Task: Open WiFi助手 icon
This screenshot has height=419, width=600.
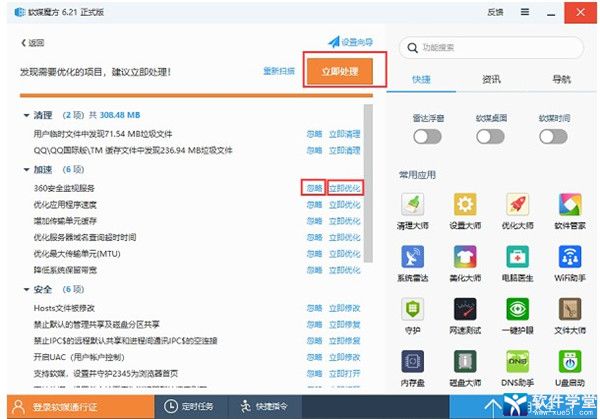Action: pyautogui.click(x=570, y=256)
